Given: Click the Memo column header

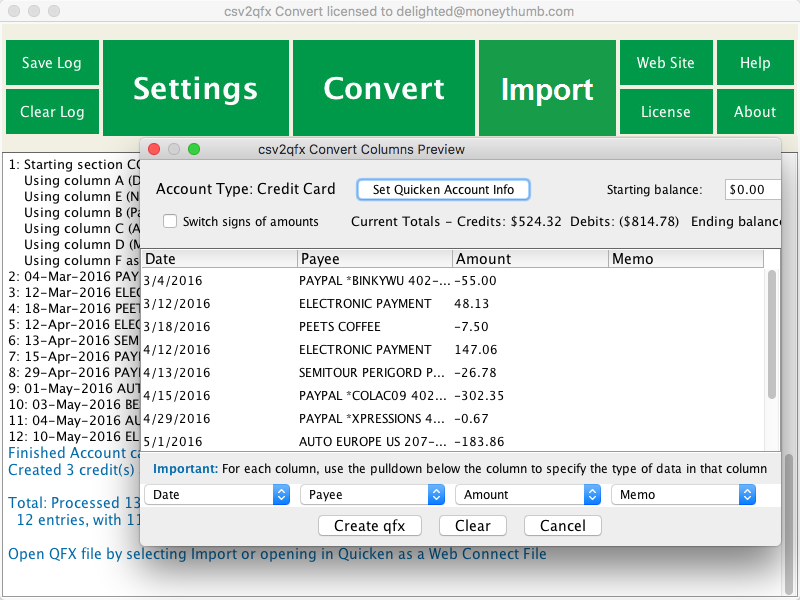Looking at the screenshot, I should point(686,259).
